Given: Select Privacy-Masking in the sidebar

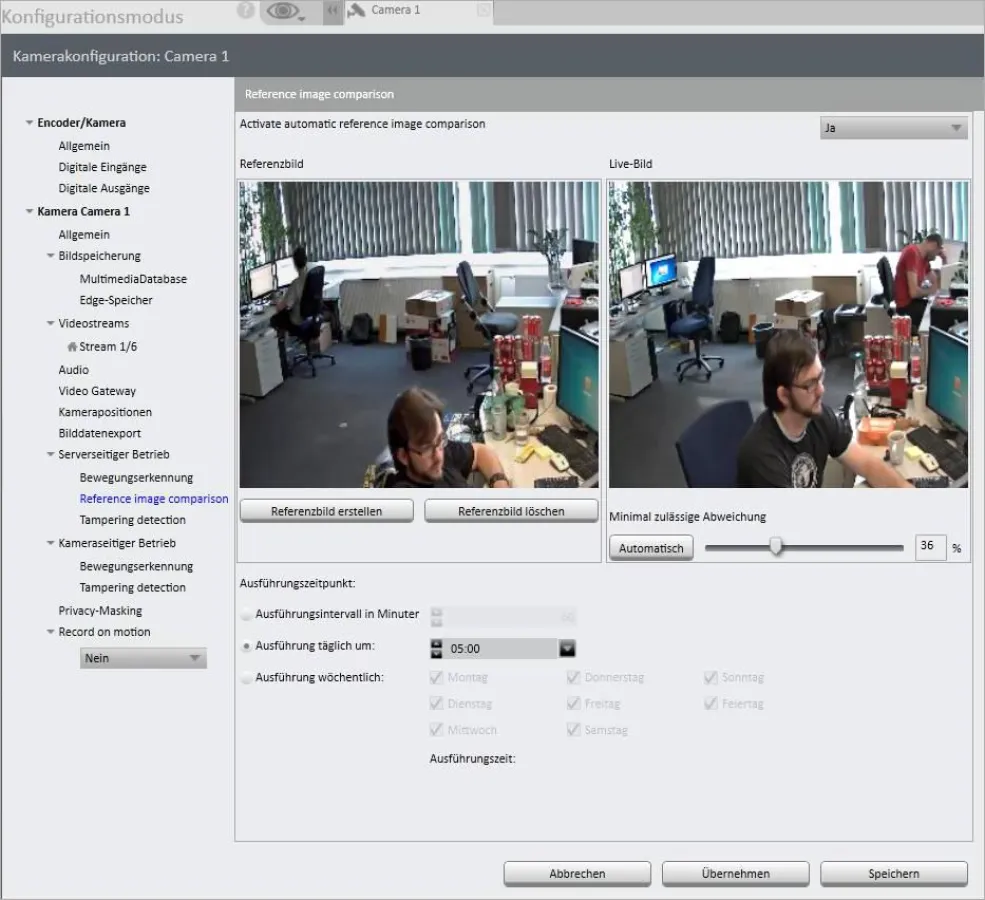Looking at the screenshot, I should (100, 610).
